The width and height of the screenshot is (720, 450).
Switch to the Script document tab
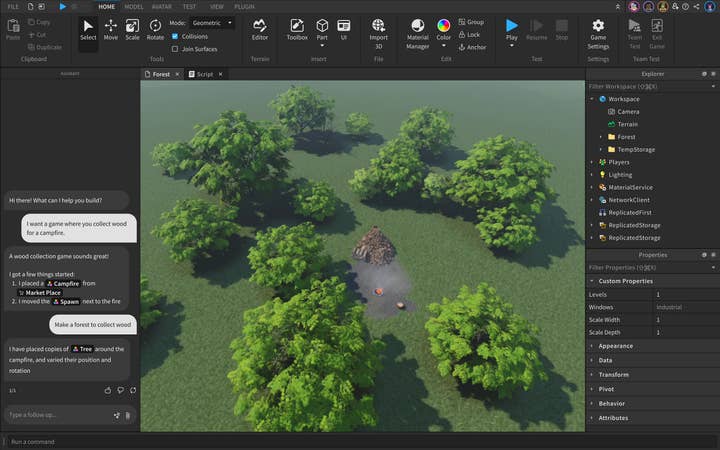pyautogui.click(x=205, y=74)
